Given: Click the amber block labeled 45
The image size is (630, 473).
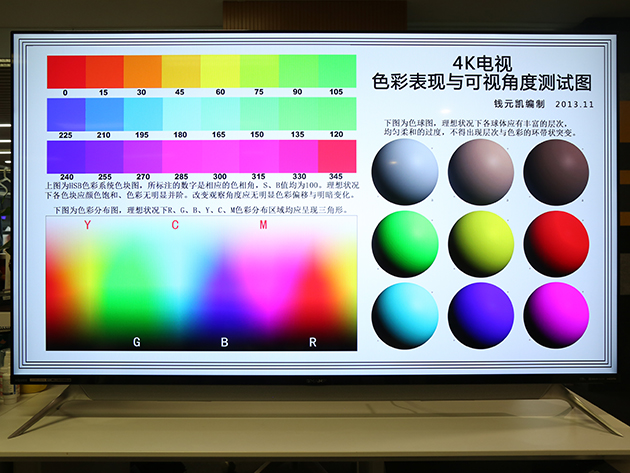Looking at the screenshot, I should [181, 72].
